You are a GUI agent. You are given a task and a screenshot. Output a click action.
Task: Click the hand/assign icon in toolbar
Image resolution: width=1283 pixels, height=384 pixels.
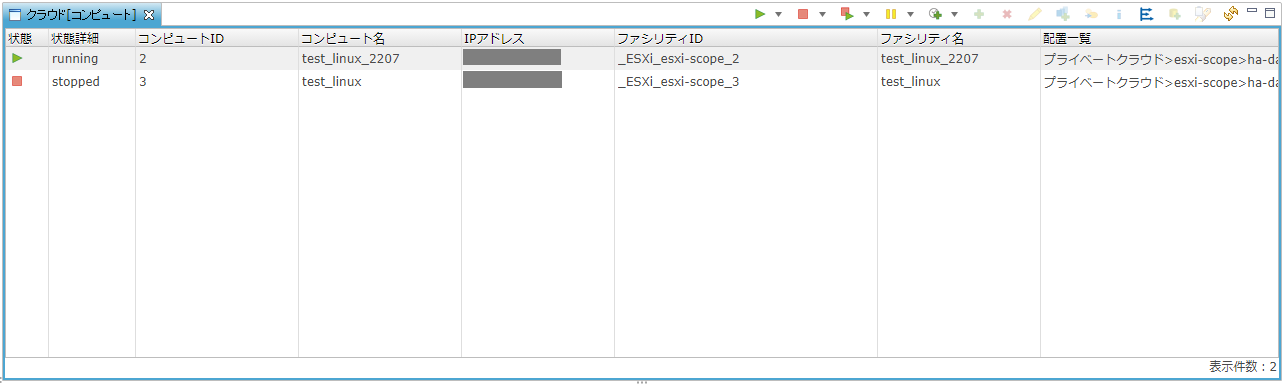tap(1092, 14)
